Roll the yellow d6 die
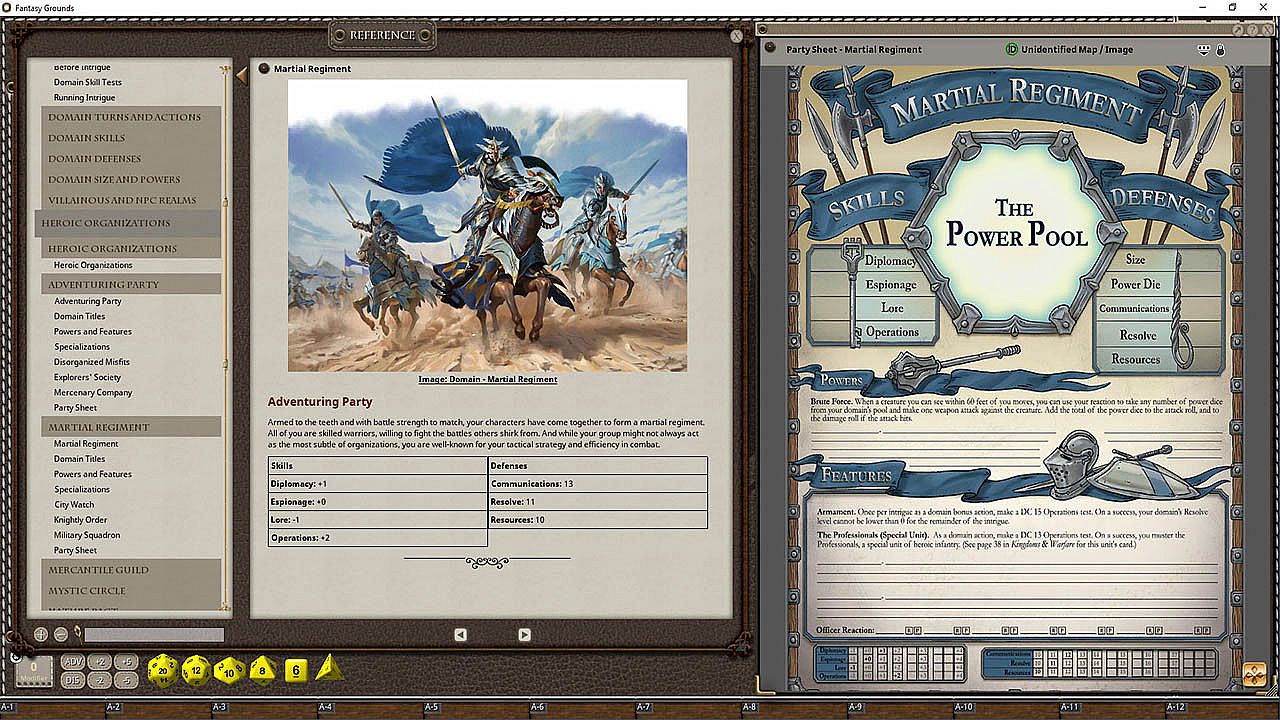The width and height of the screenshot is (1280, 720). [x=295, y=670]
